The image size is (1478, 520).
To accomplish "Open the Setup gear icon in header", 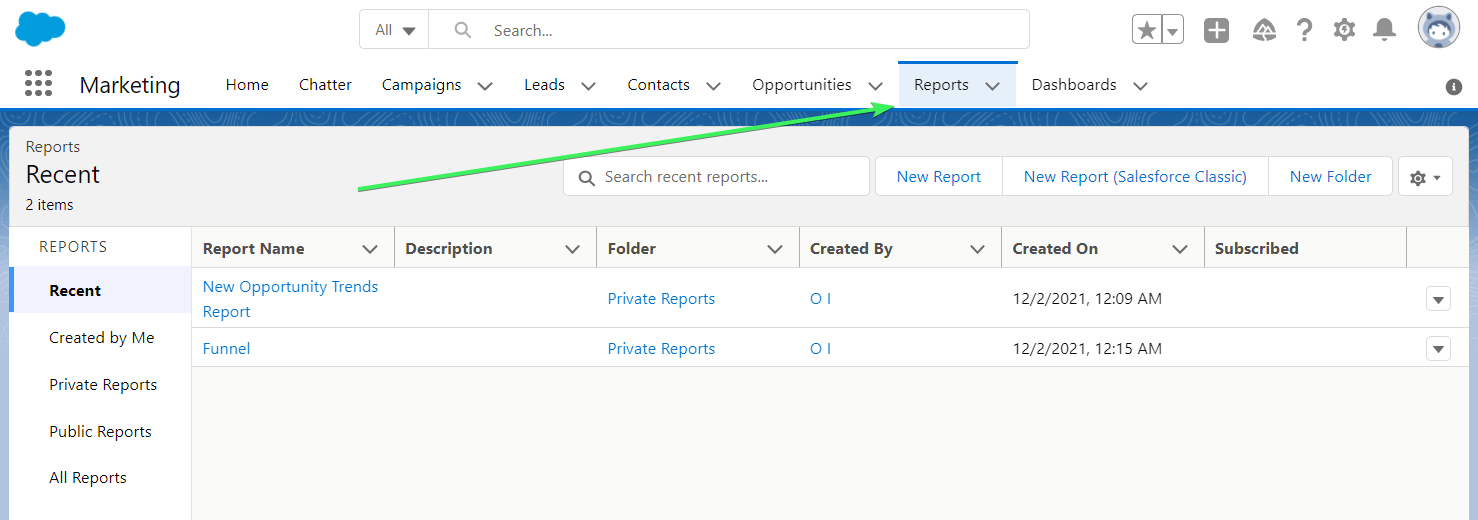I will pos(1344,30).
